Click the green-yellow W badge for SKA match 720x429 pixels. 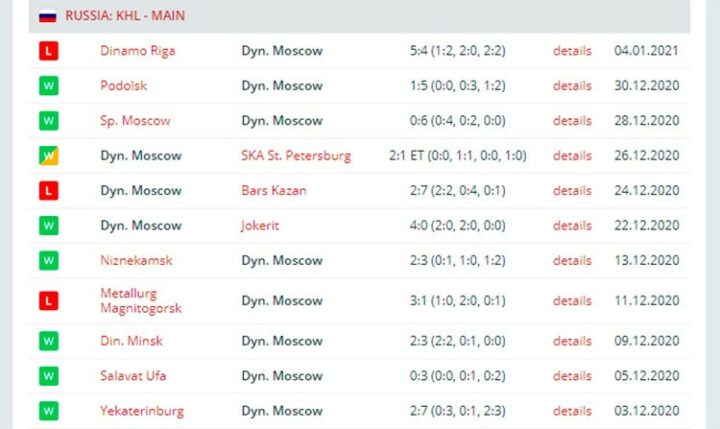click(49, 156)
